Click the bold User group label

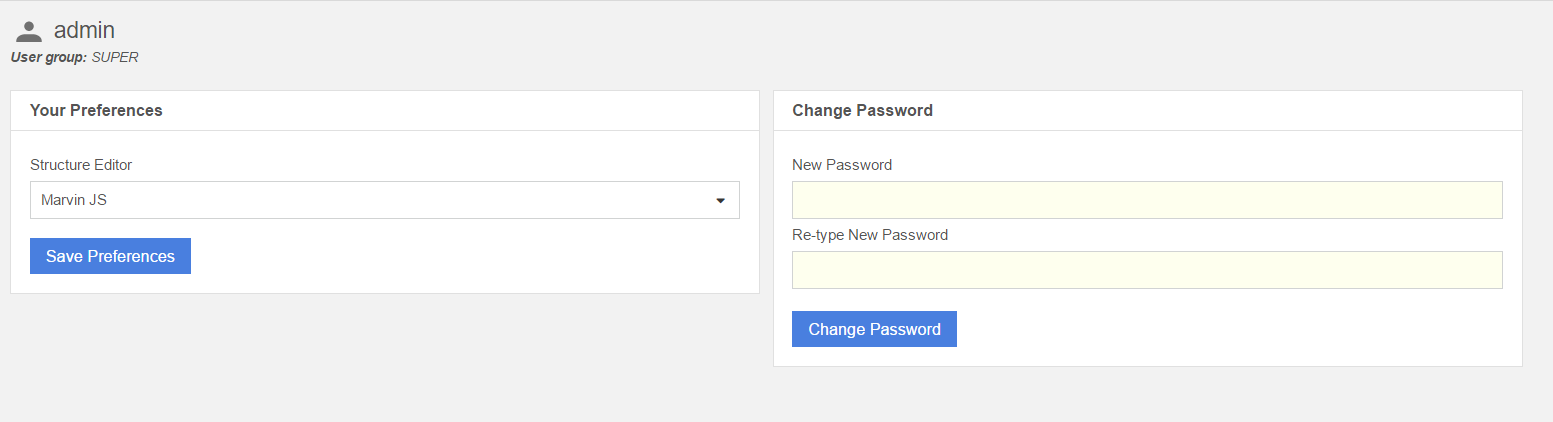click(48, 58)
